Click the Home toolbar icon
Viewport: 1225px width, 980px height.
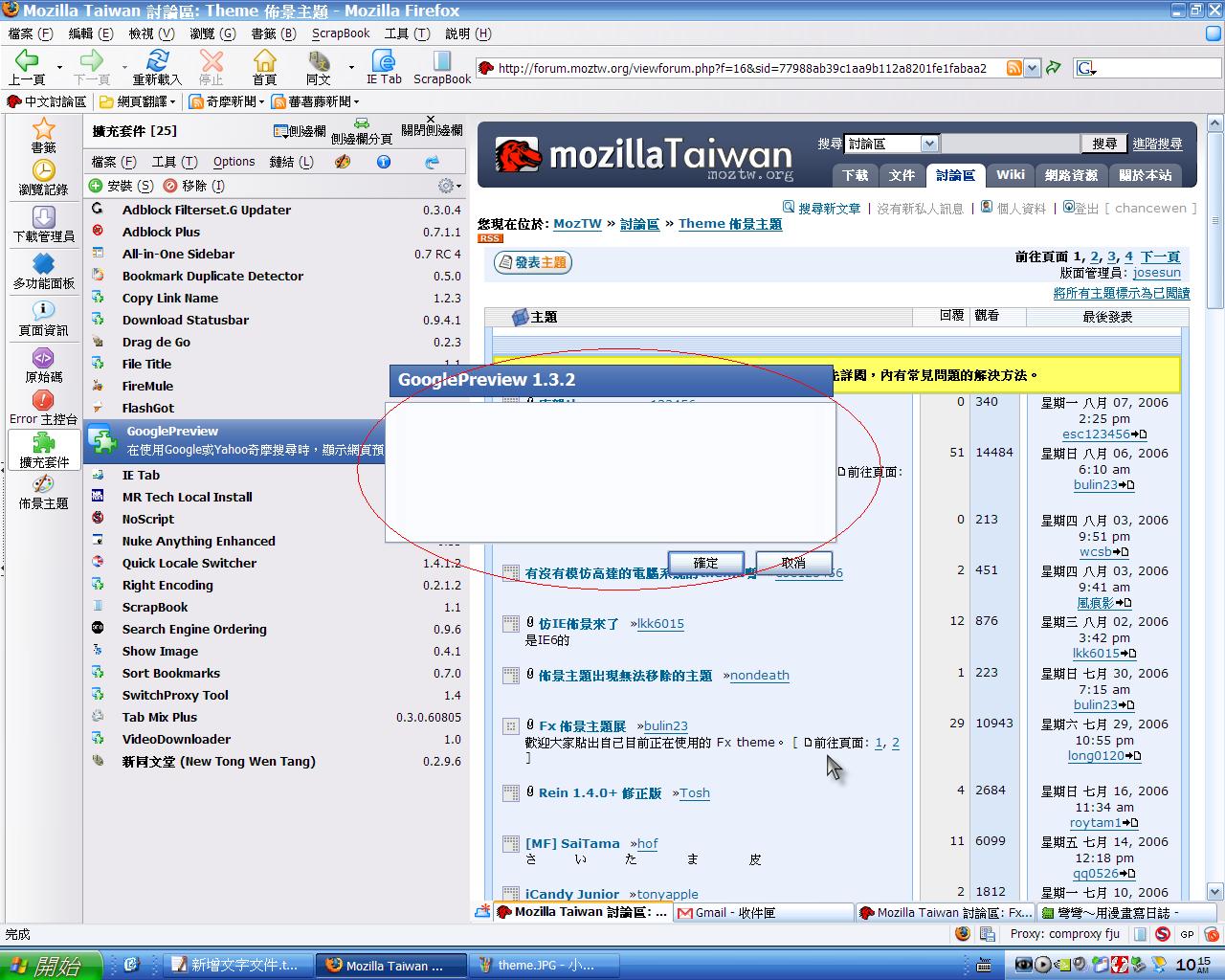[x=264, y=65]
